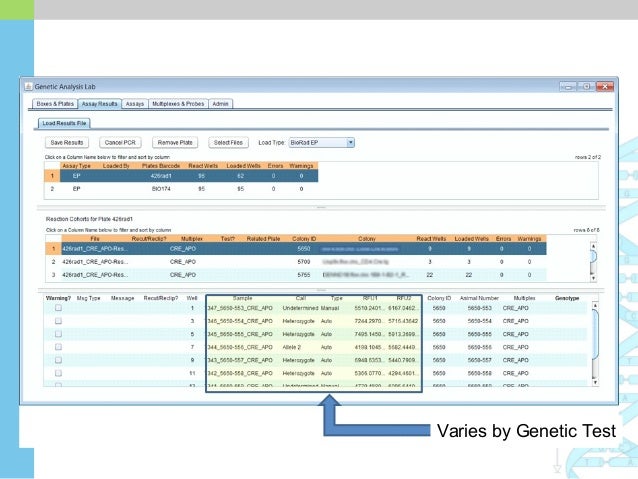Switch to the Boxes & Plates tab
This screenshot has height=479, width=638.
(56, 103)
